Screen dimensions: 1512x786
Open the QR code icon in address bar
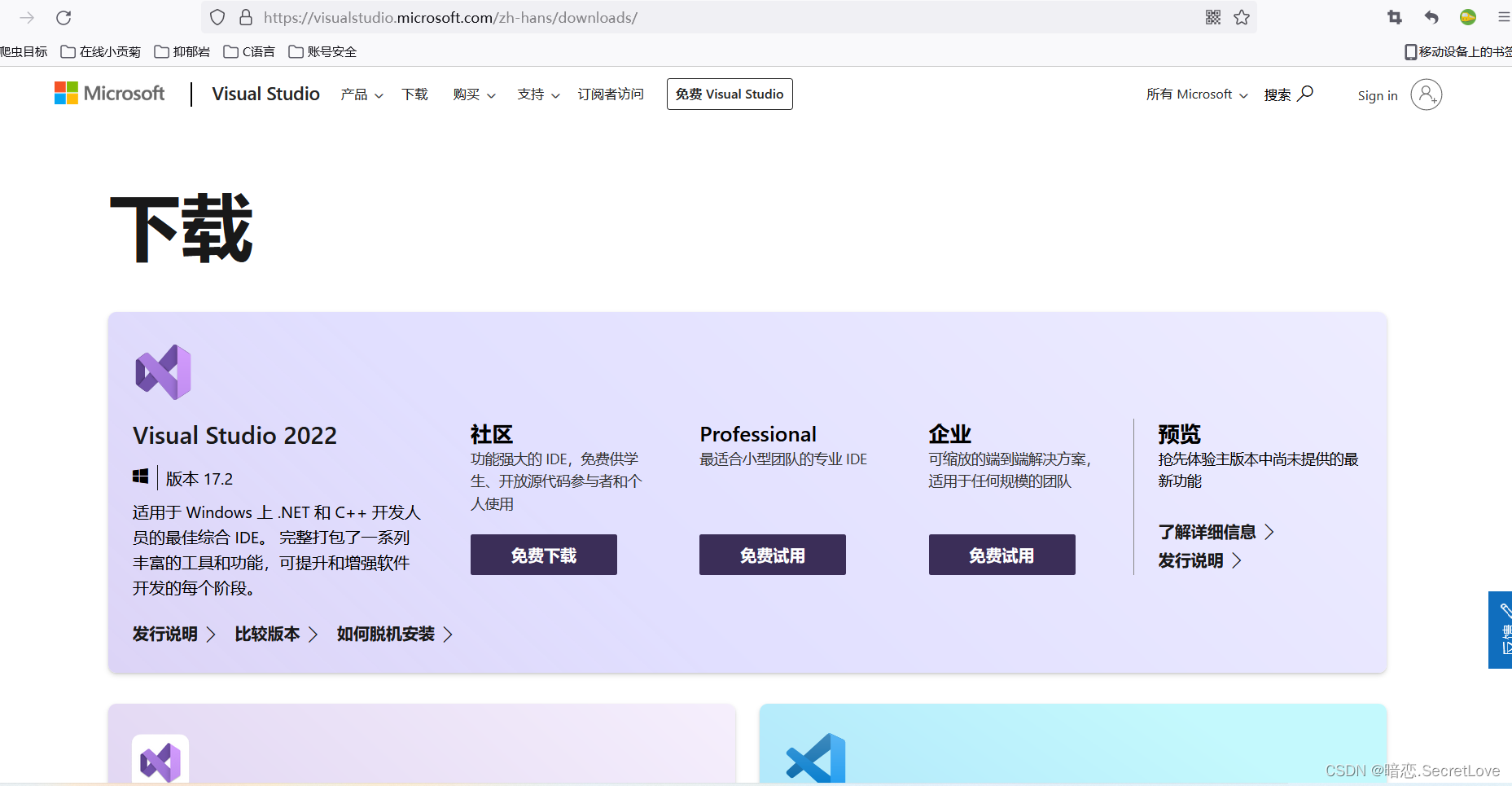pyautogui.click(x=1213, y=17)
